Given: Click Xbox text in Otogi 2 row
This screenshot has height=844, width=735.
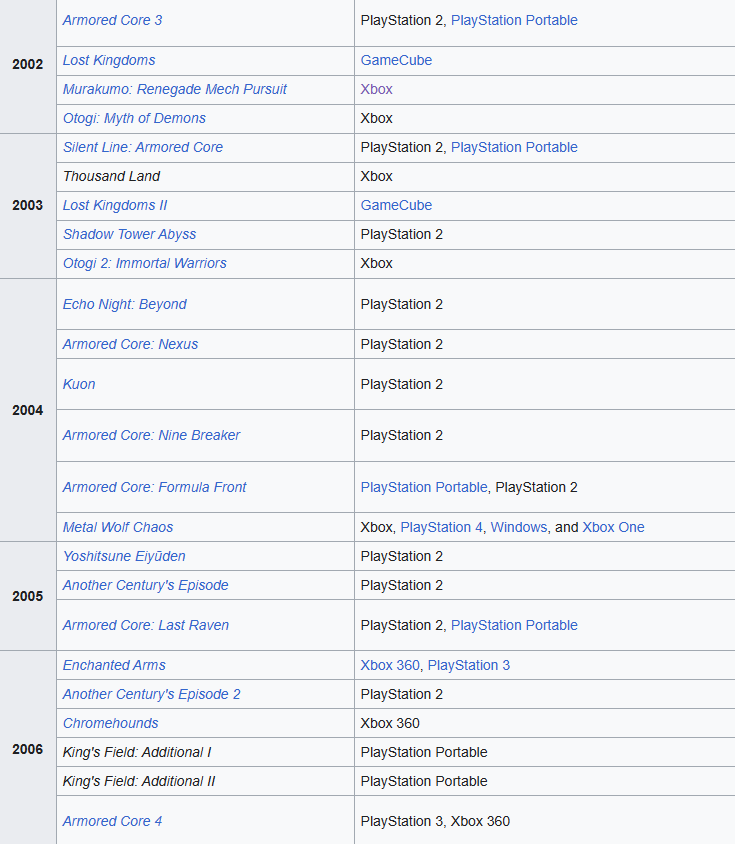Looking at the screenshot, I should tap(376, 264).
